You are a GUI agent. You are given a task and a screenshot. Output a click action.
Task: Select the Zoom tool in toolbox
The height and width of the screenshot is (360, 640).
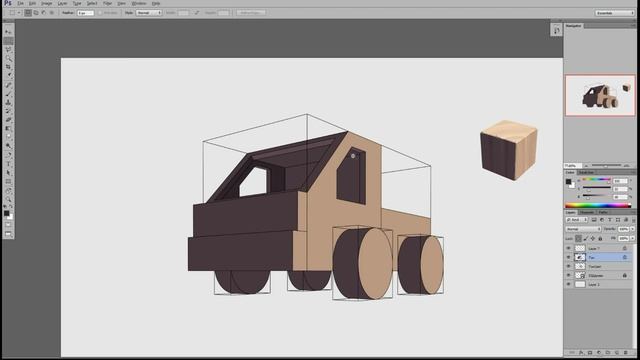pos(8,199)
